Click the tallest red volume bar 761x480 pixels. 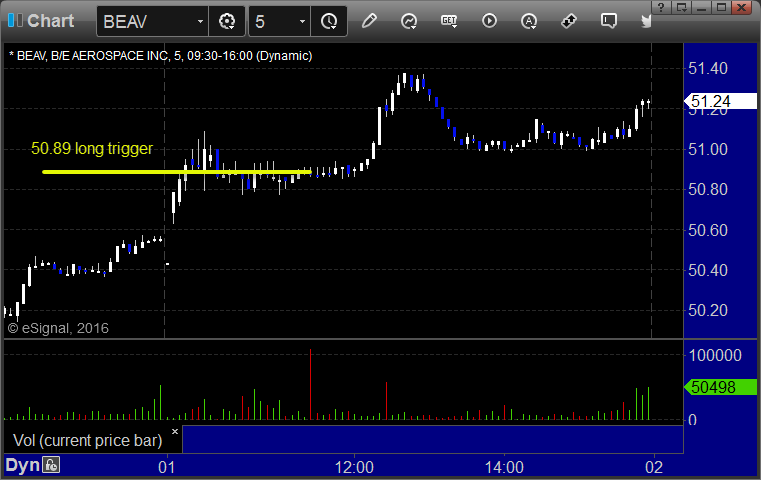click(311, 384)
